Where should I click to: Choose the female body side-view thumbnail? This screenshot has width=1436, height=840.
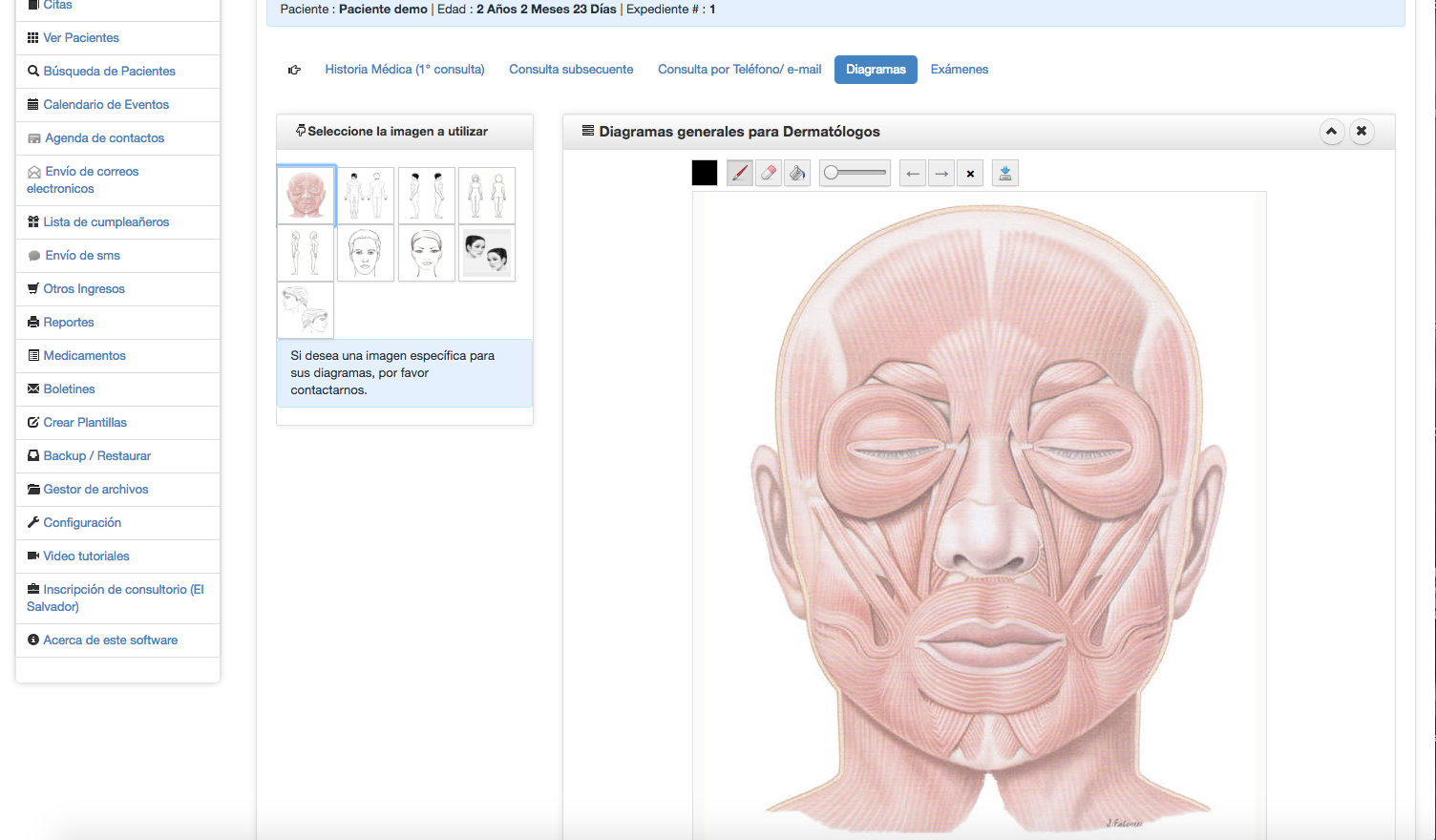click(306, 253)
